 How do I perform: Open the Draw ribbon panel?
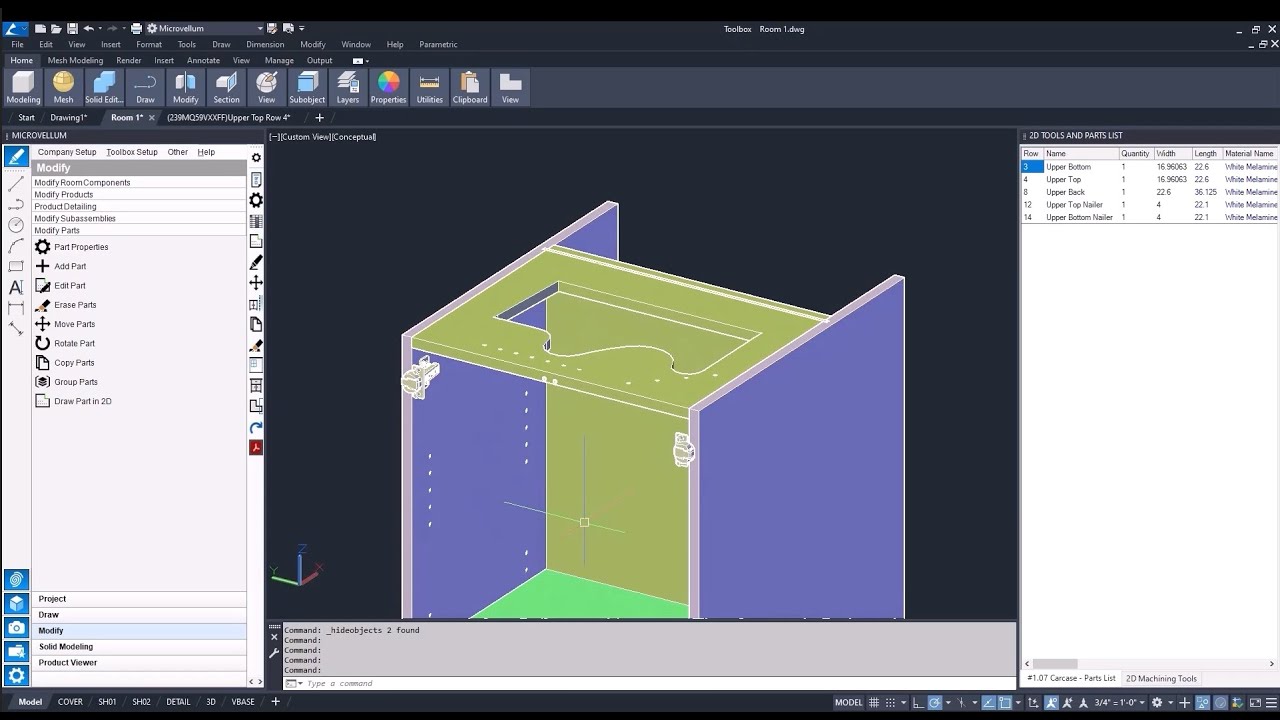click(145, 87)
